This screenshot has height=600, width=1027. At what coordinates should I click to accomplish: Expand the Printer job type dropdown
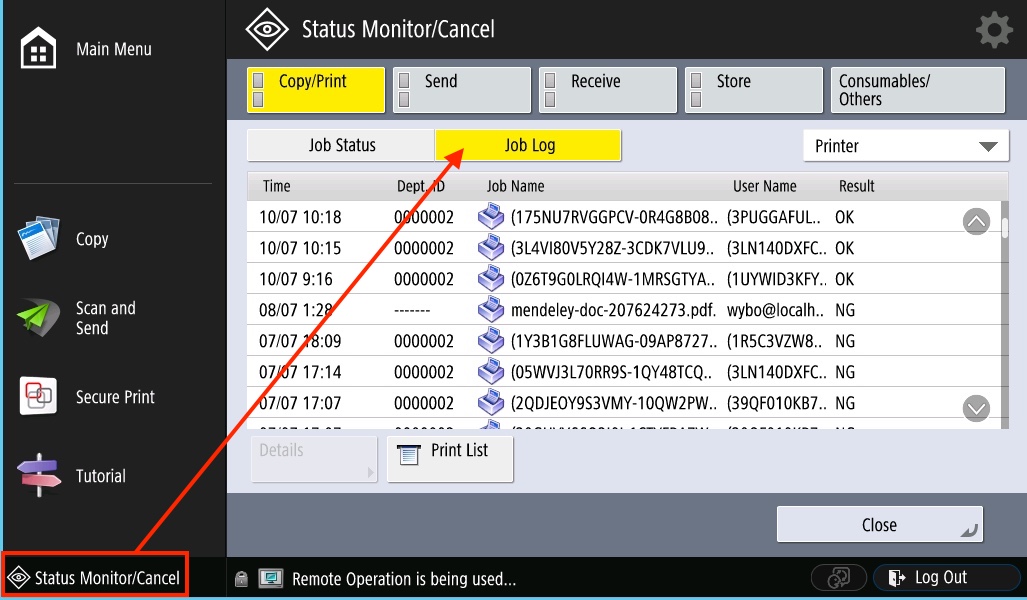906,146
